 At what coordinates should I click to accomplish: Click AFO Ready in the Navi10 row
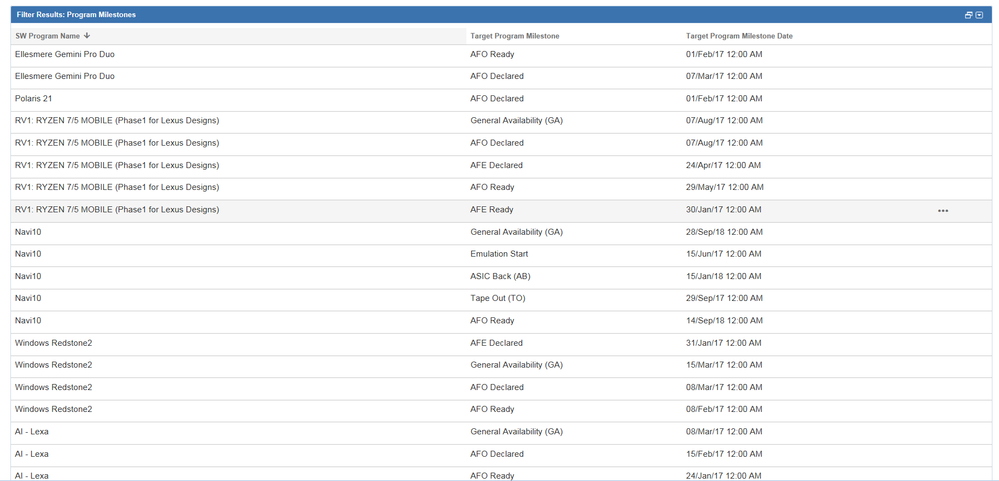coord(492,320)
